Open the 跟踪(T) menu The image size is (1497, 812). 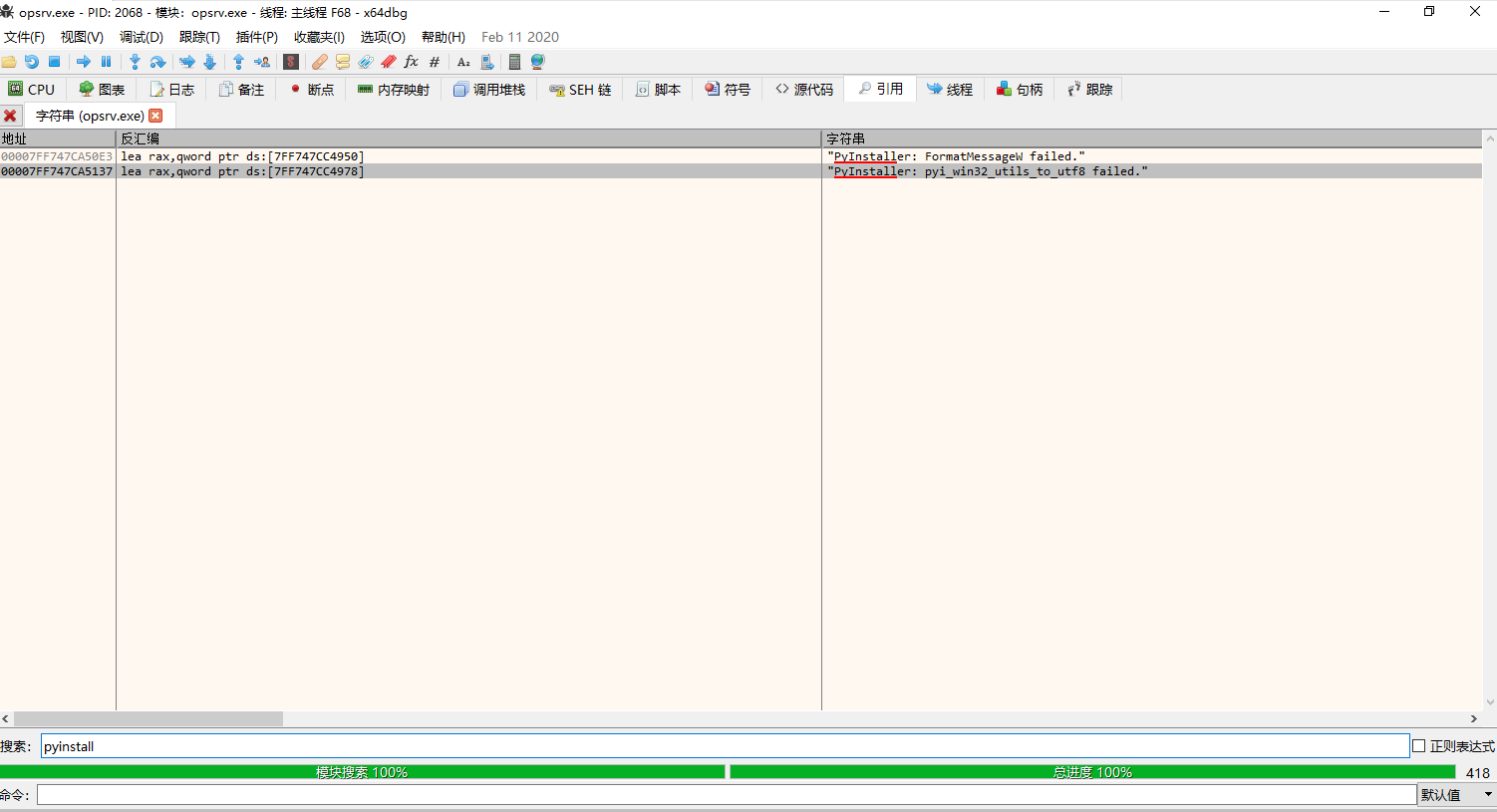(199, 37)
